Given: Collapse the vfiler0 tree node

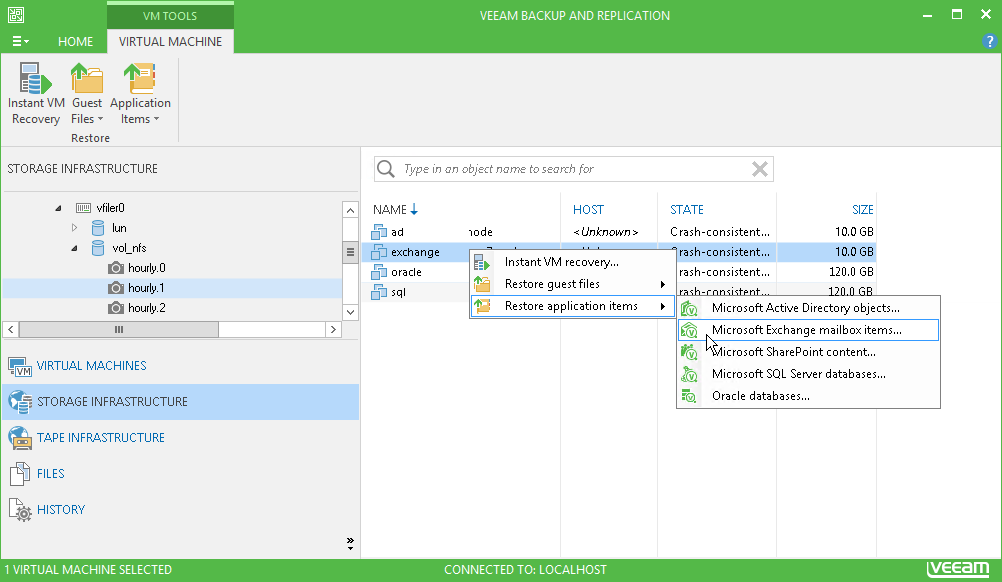Looking at the screenshot, I should pyautogui.click(x=58, y=208).
